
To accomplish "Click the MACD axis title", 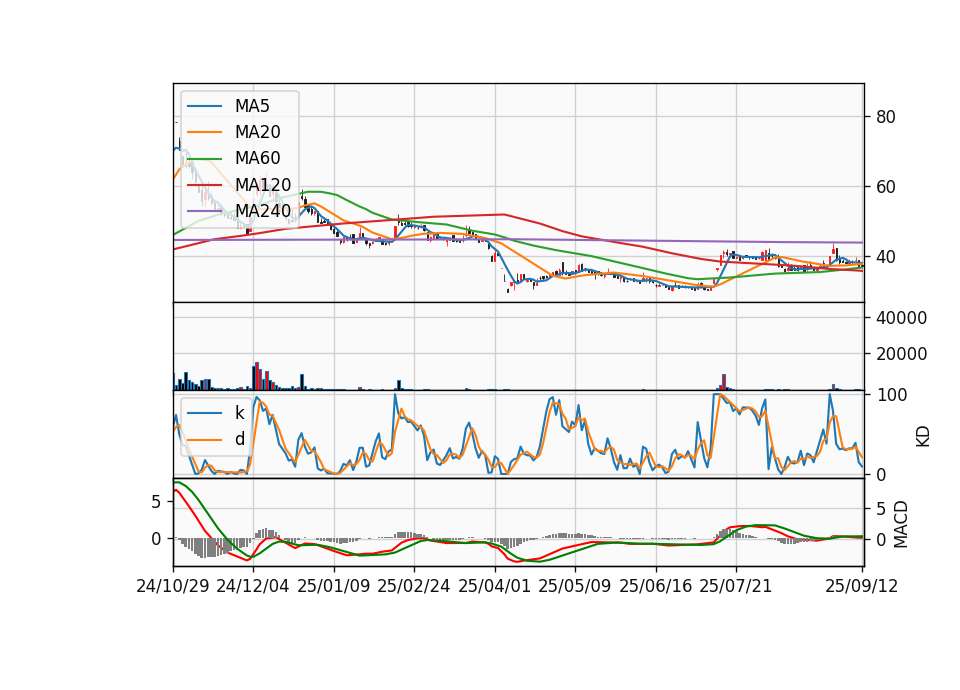I will tap(901, 524).
